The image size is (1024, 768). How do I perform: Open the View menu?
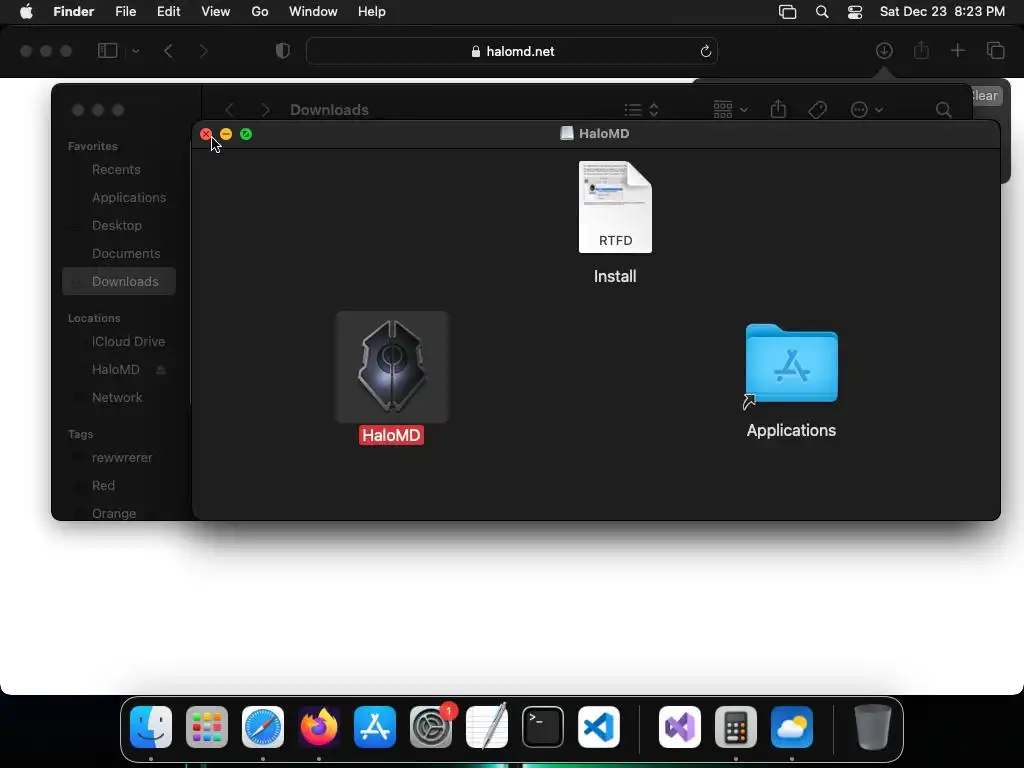[x=216, y=12]
